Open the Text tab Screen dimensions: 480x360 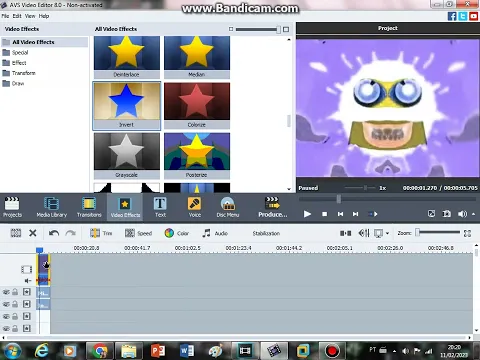pos(160,207)
